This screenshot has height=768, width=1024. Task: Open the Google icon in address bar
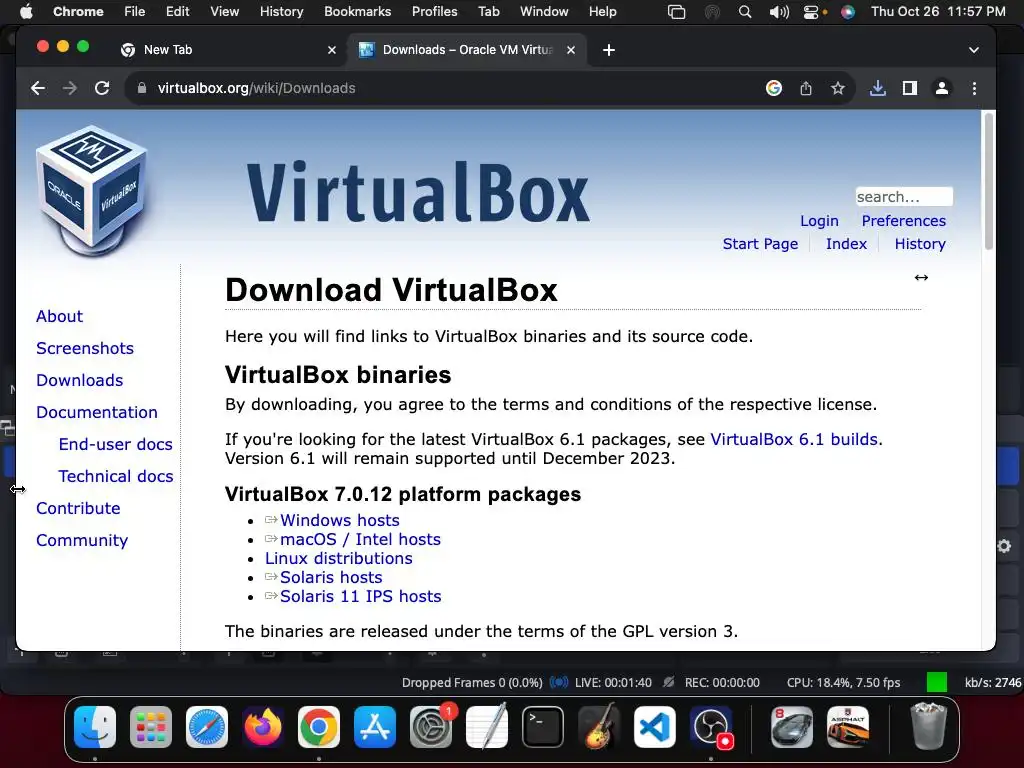pyautogui.click(x=774, y=88)
